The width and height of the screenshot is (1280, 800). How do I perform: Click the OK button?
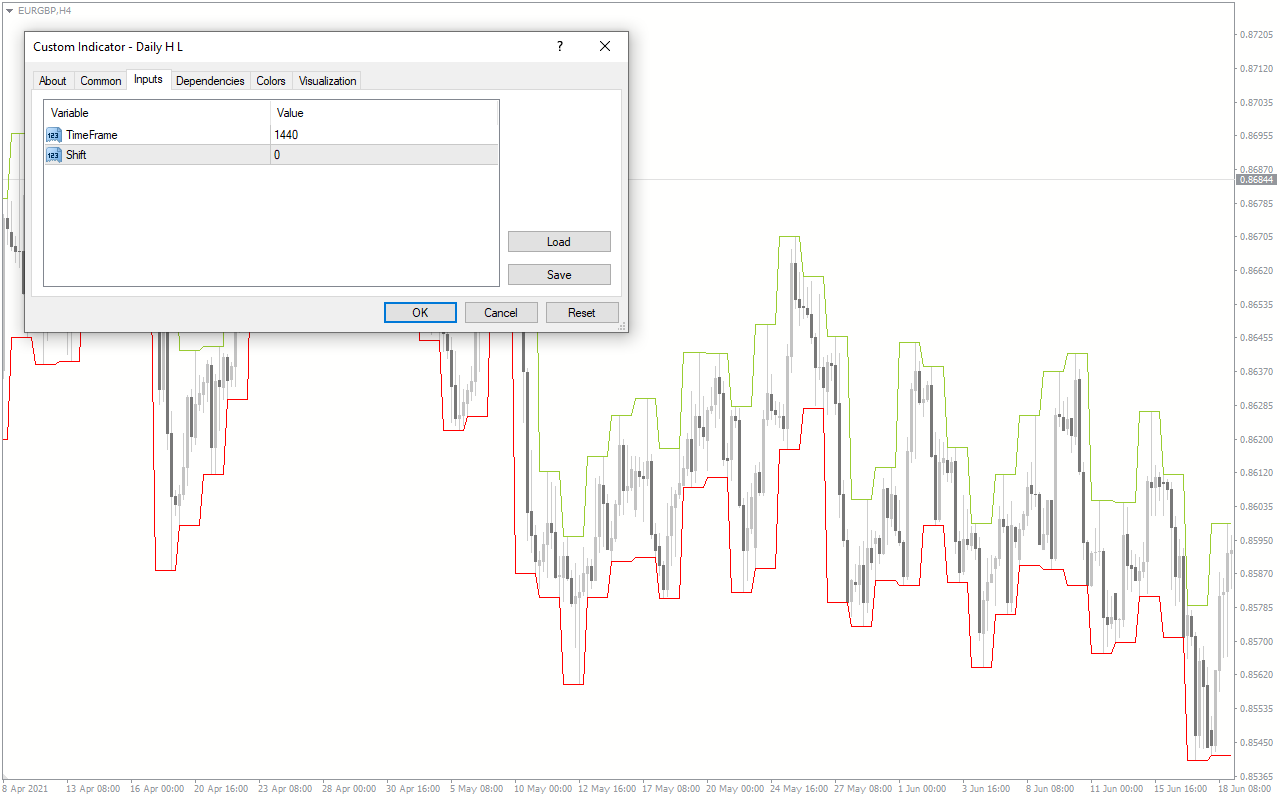pyautogui.click(x=420, y=313)
